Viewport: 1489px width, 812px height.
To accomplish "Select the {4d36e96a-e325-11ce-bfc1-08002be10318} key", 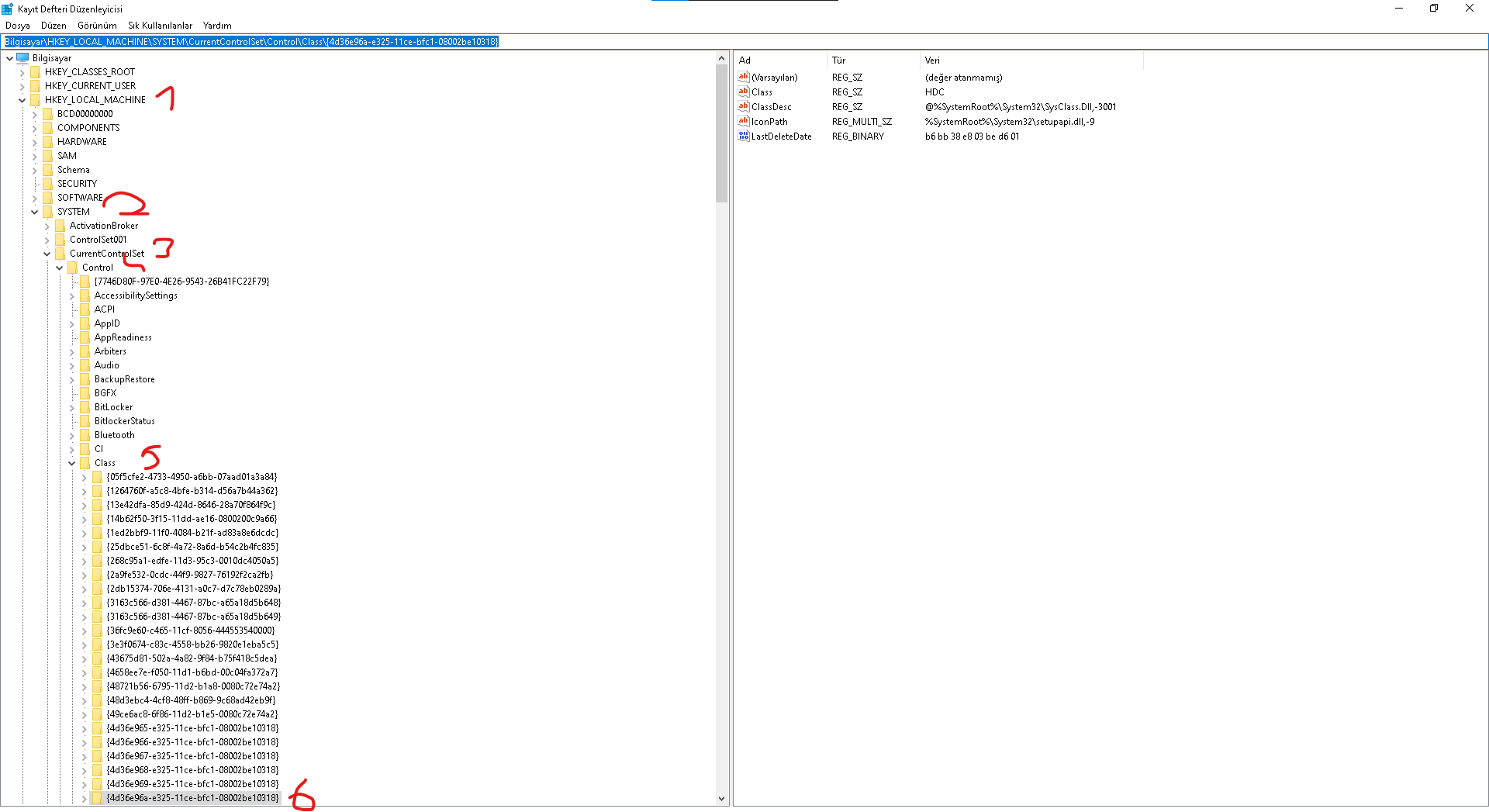I will point(192,798).
